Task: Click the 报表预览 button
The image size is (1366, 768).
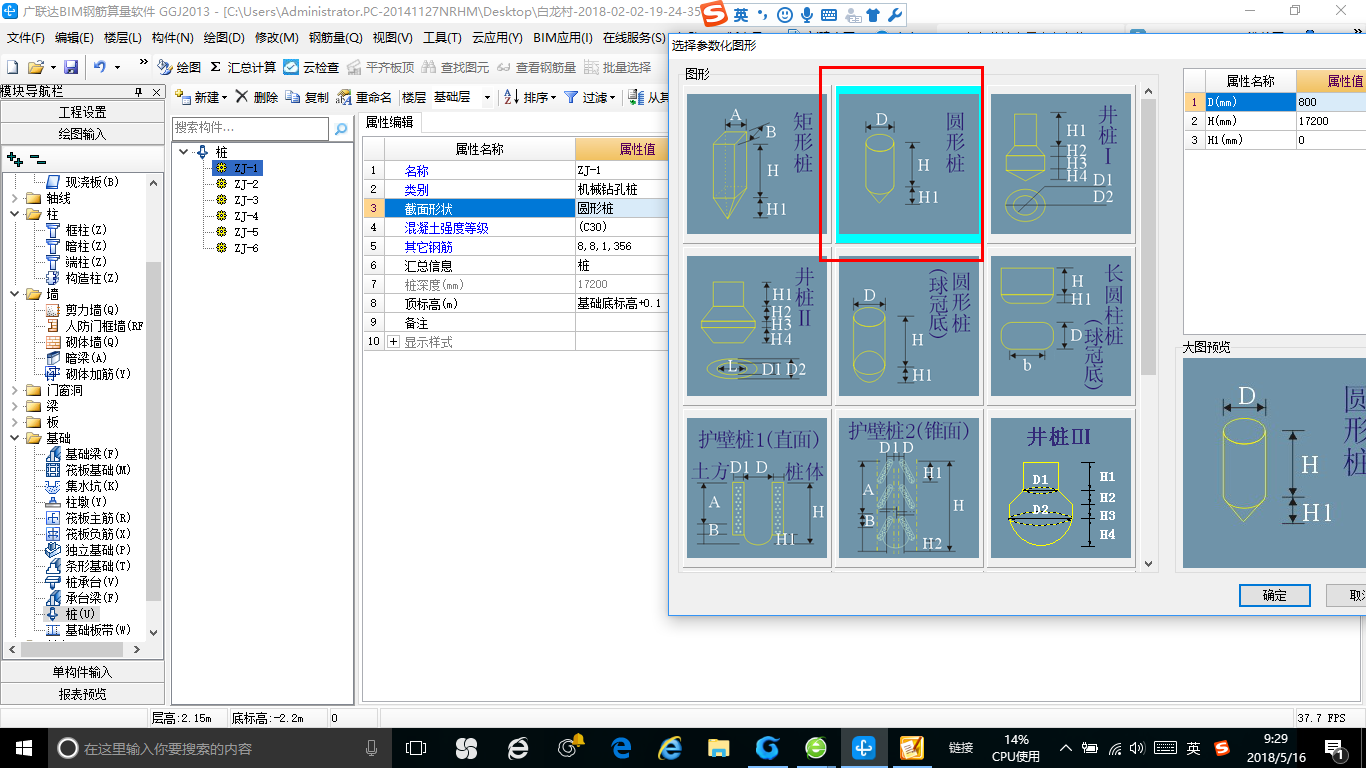Action: (x=82, y=694)
